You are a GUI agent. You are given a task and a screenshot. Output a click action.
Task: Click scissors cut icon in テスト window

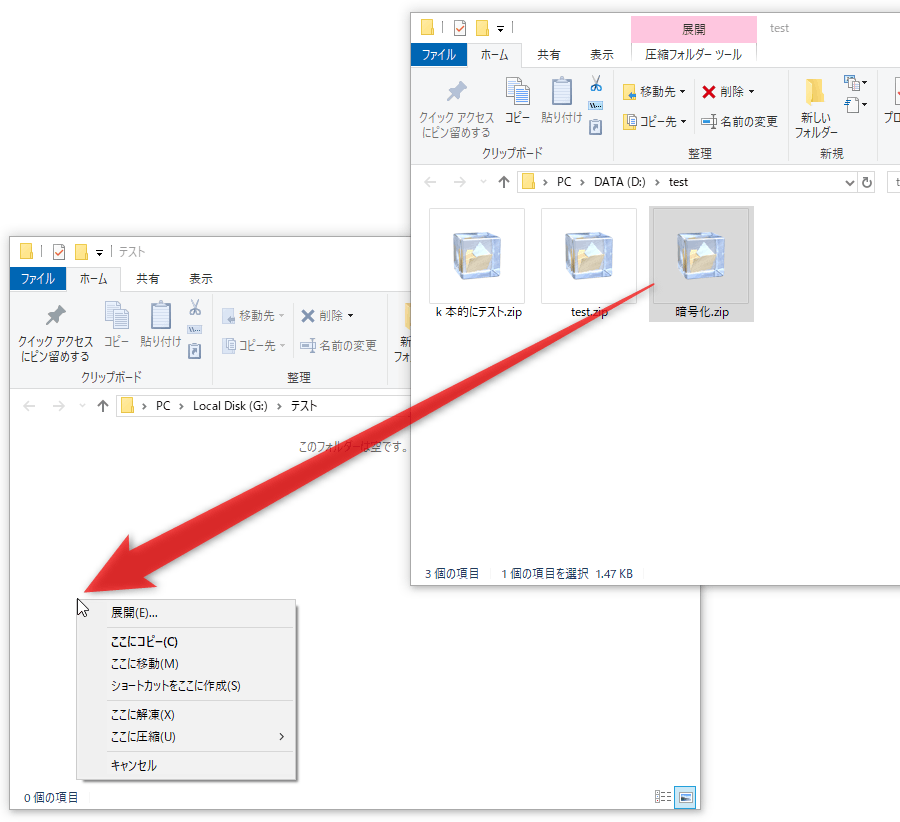pyautogui.click(x=195, y=308)
